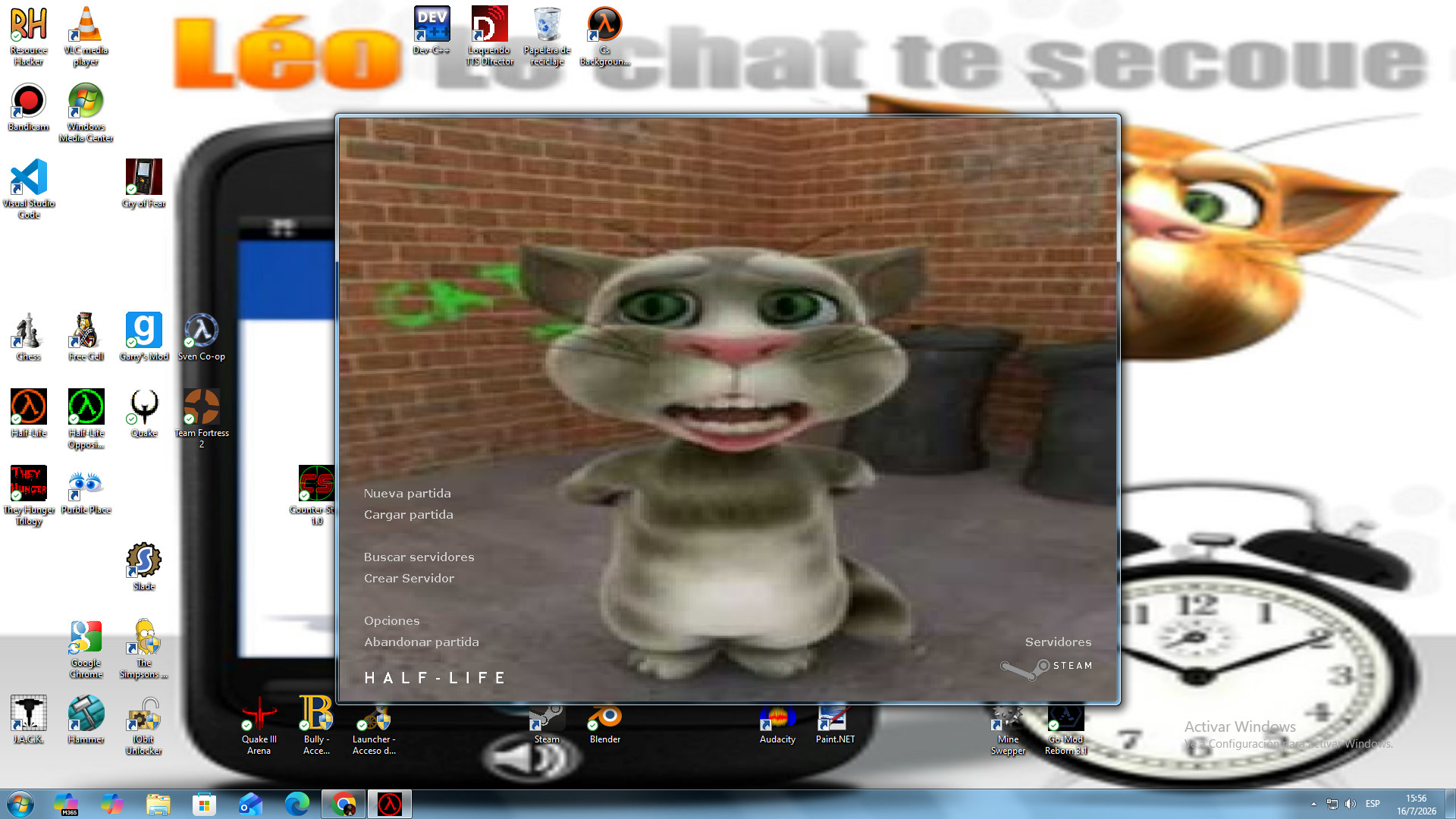Open File Explorer from the taskbar
The height and width of the screenshot is (819, 1456).
[158, 804]
